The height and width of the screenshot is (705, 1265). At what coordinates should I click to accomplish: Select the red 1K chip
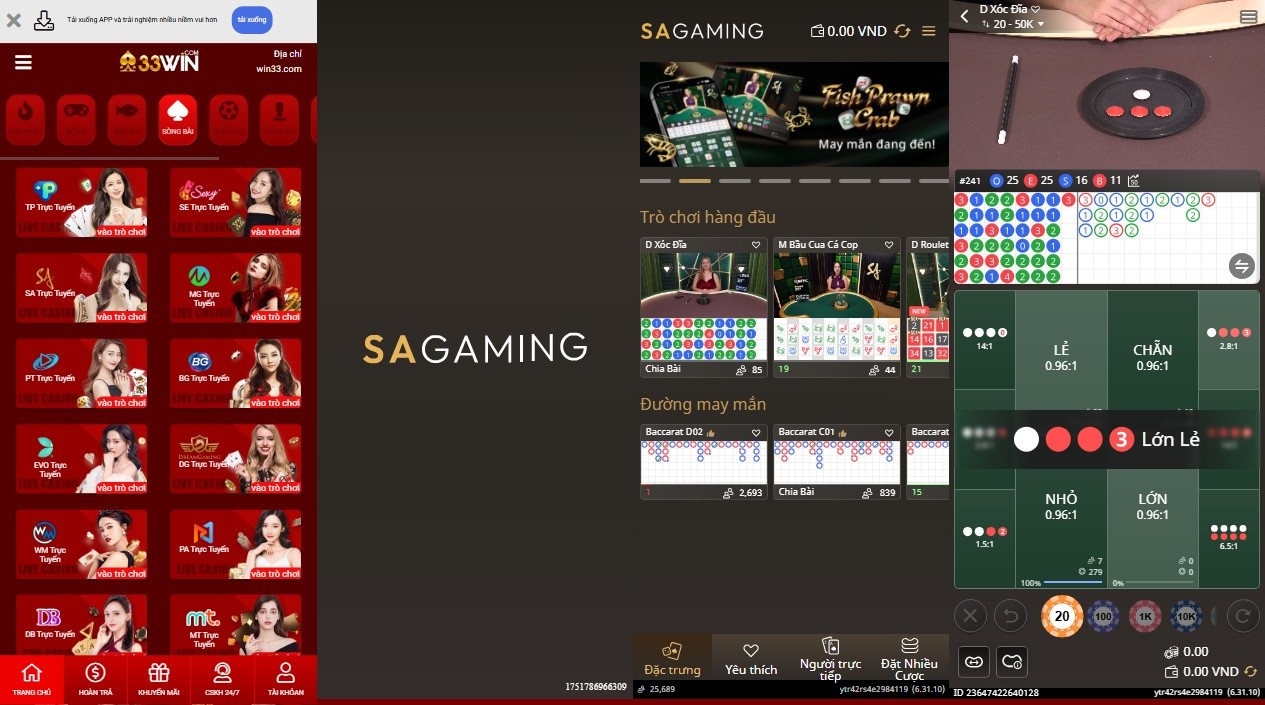[1145, 616]
